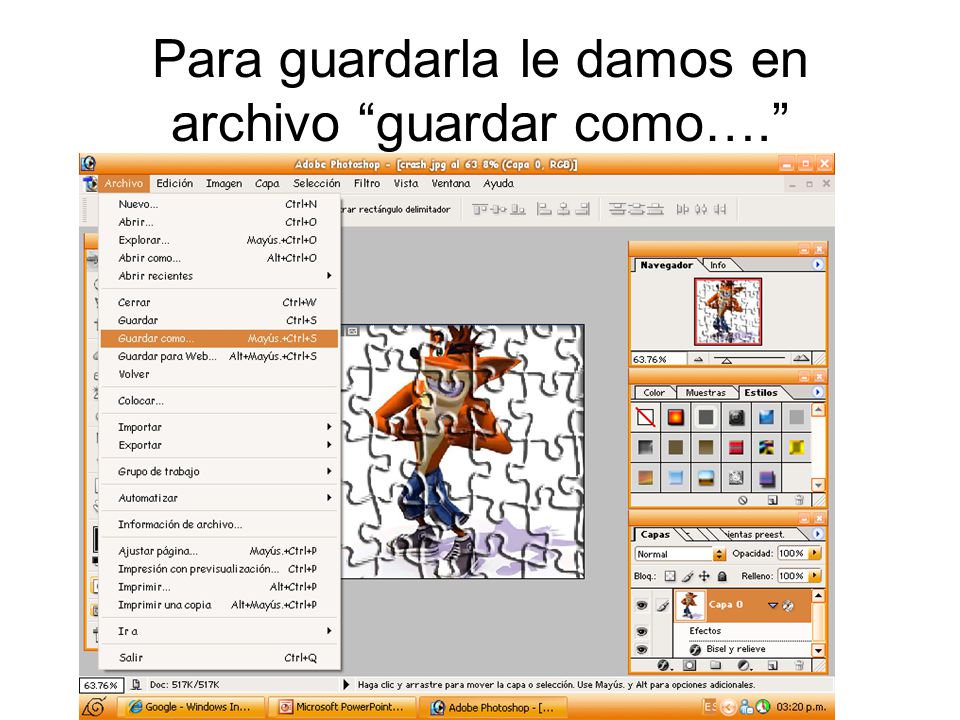The image size is (960, 720).
Task: Align left edges in options bar
Action: click(543, 210)
